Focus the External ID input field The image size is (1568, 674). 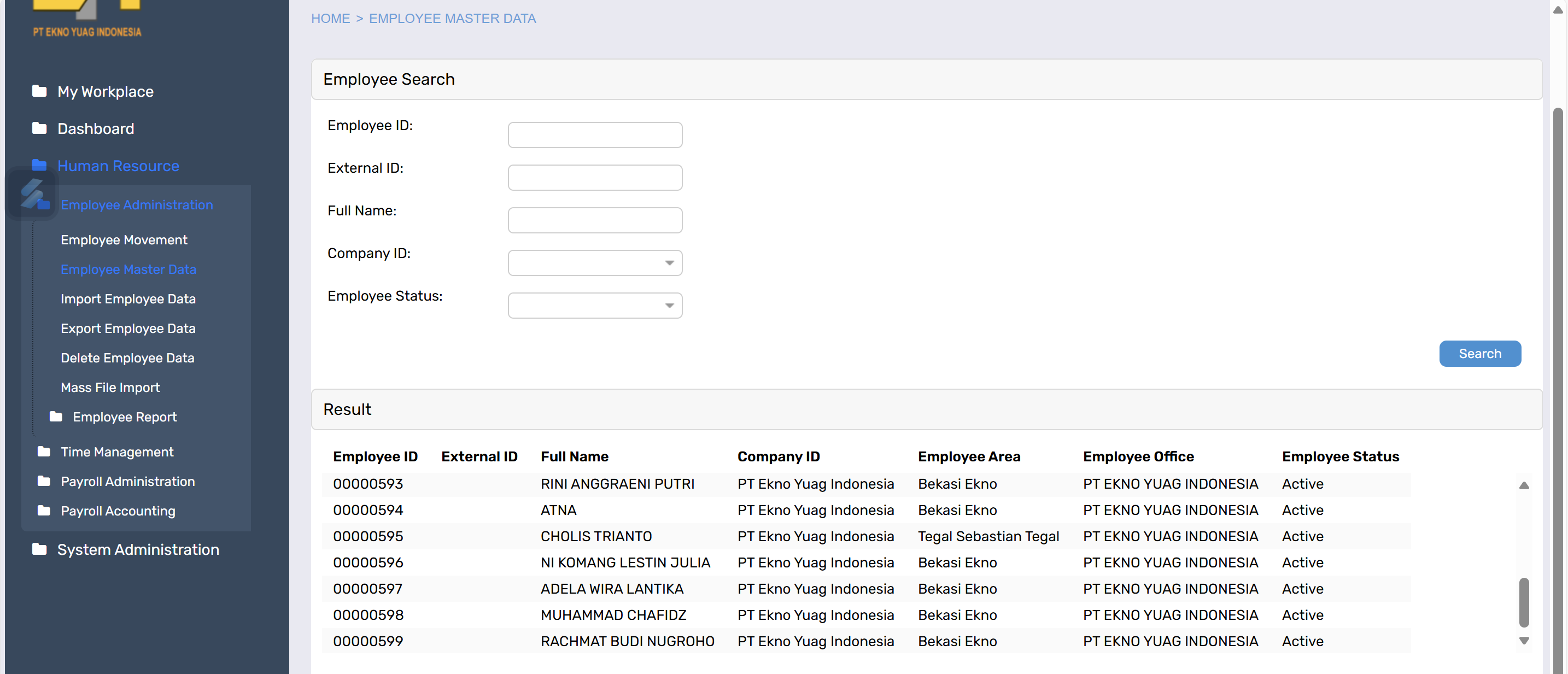coord(595,178)
